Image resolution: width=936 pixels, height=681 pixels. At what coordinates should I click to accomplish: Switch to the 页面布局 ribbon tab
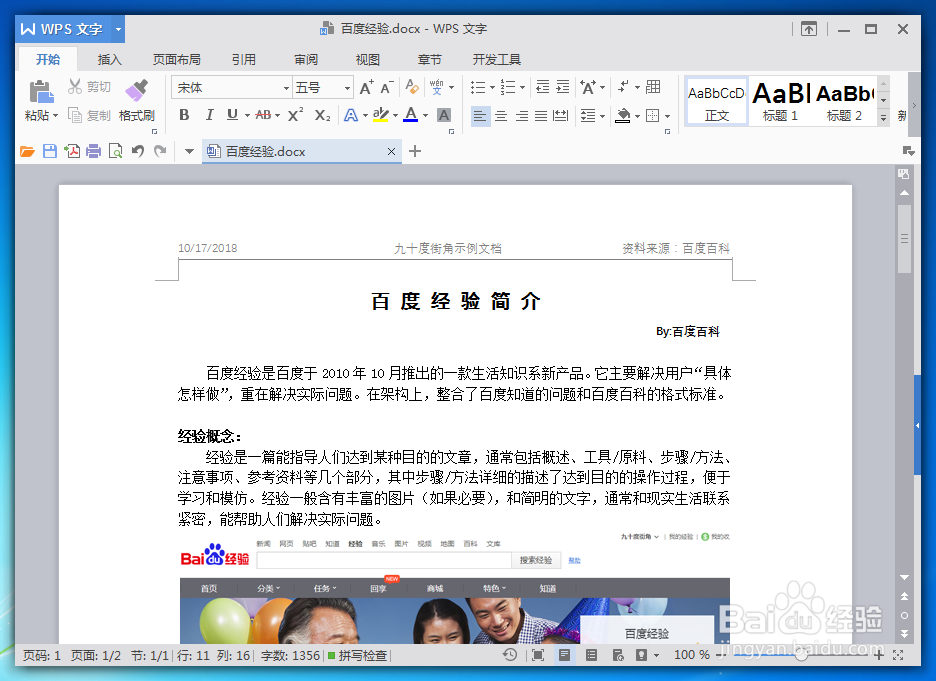coord(177,59)
